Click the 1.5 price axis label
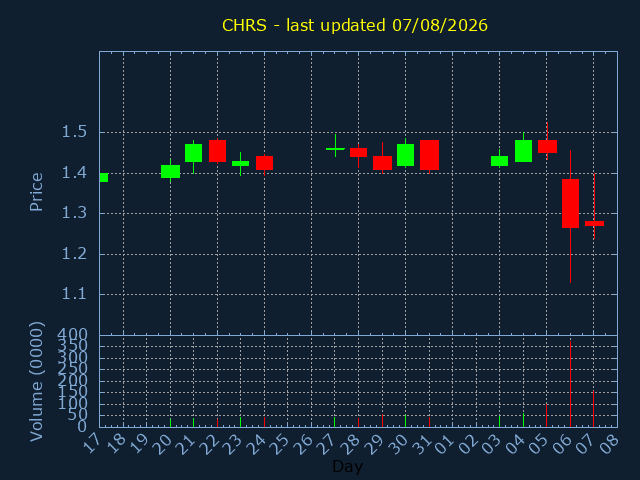The image size is (640, 480). (74, 132)
